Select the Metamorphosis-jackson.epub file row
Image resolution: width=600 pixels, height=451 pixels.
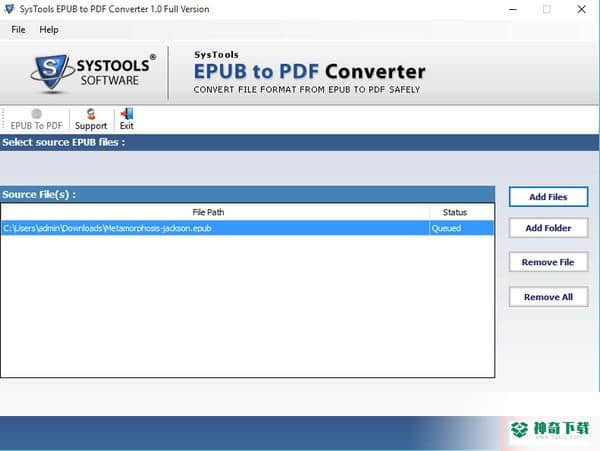coord(247,228)
